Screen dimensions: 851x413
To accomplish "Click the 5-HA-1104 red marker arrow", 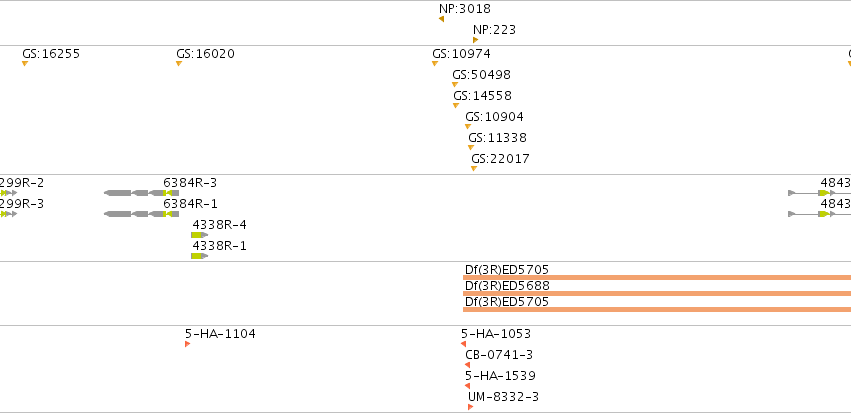I will [187, 344].
